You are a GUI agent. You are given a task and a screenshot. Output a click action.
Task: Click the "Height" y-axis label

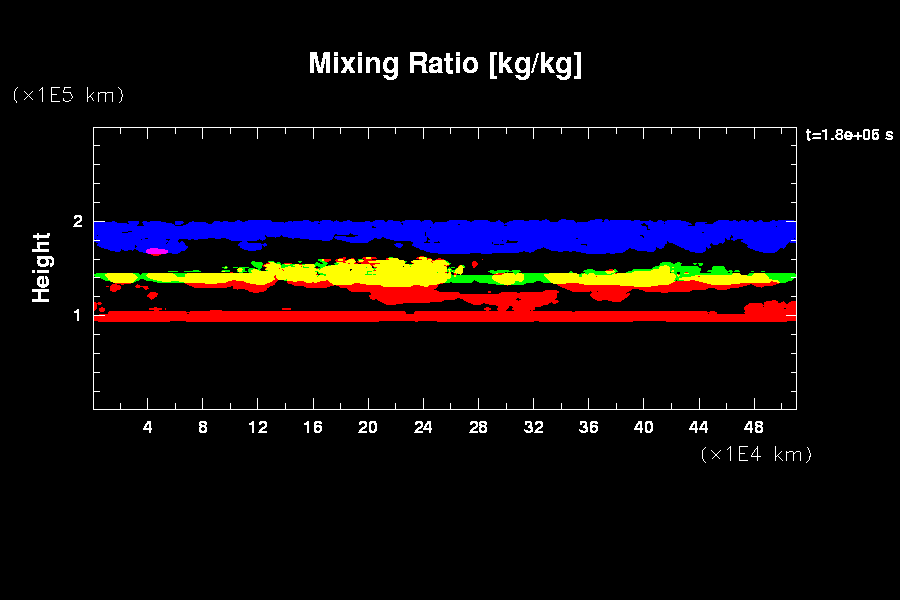pos(41,267)
